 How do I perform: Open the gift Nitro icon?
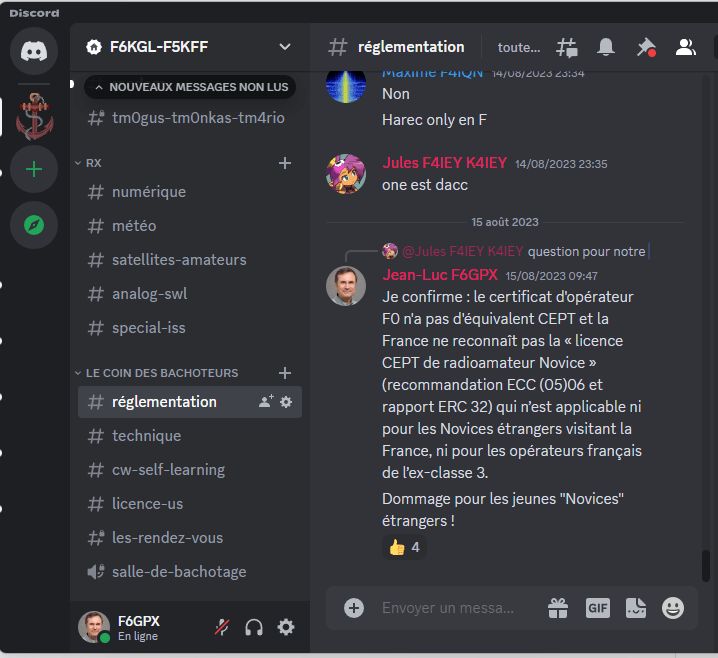pyautogui.click(x=558, y=608)
